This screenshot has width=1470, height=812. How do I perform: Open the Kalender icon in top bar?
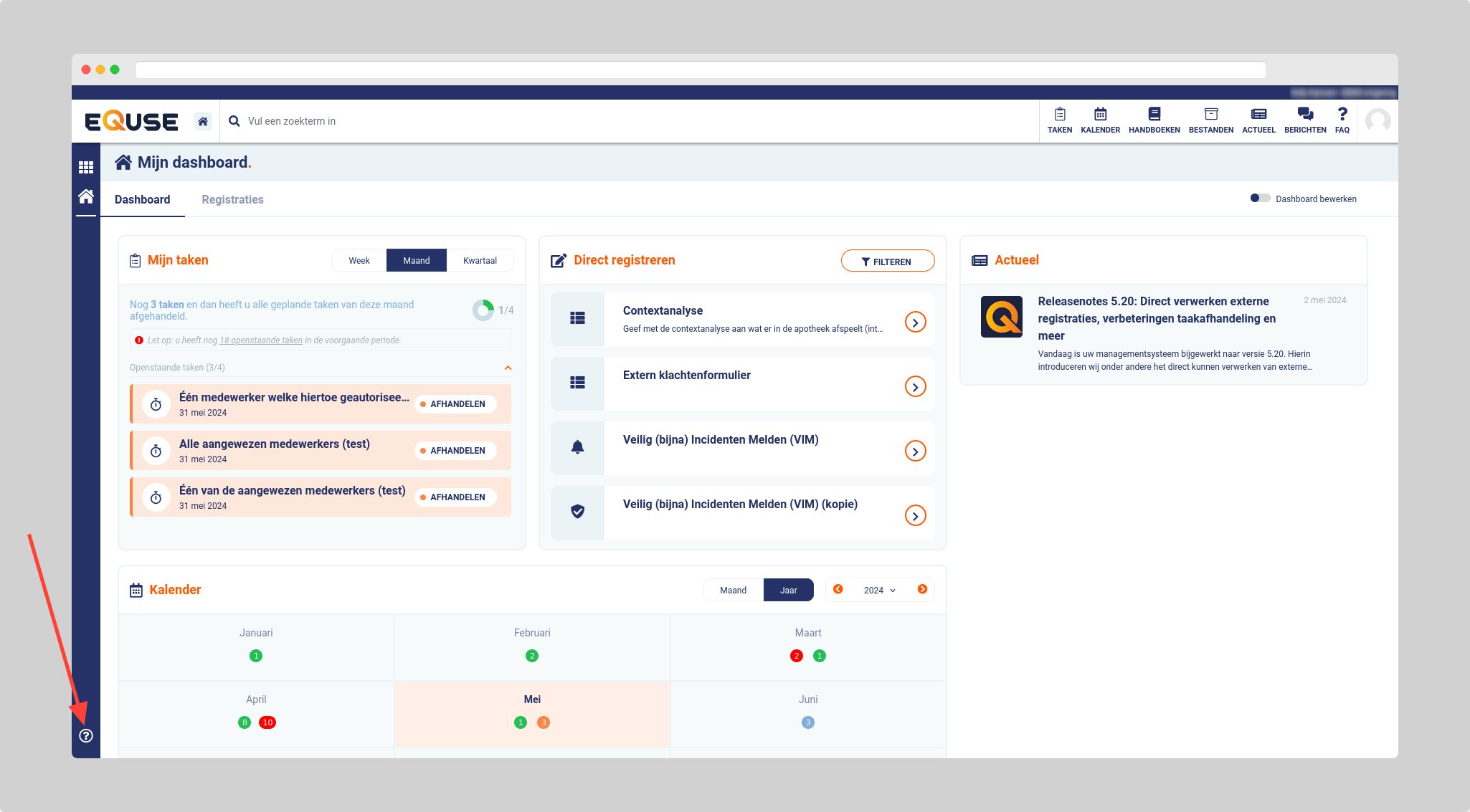pos(1100,120)
